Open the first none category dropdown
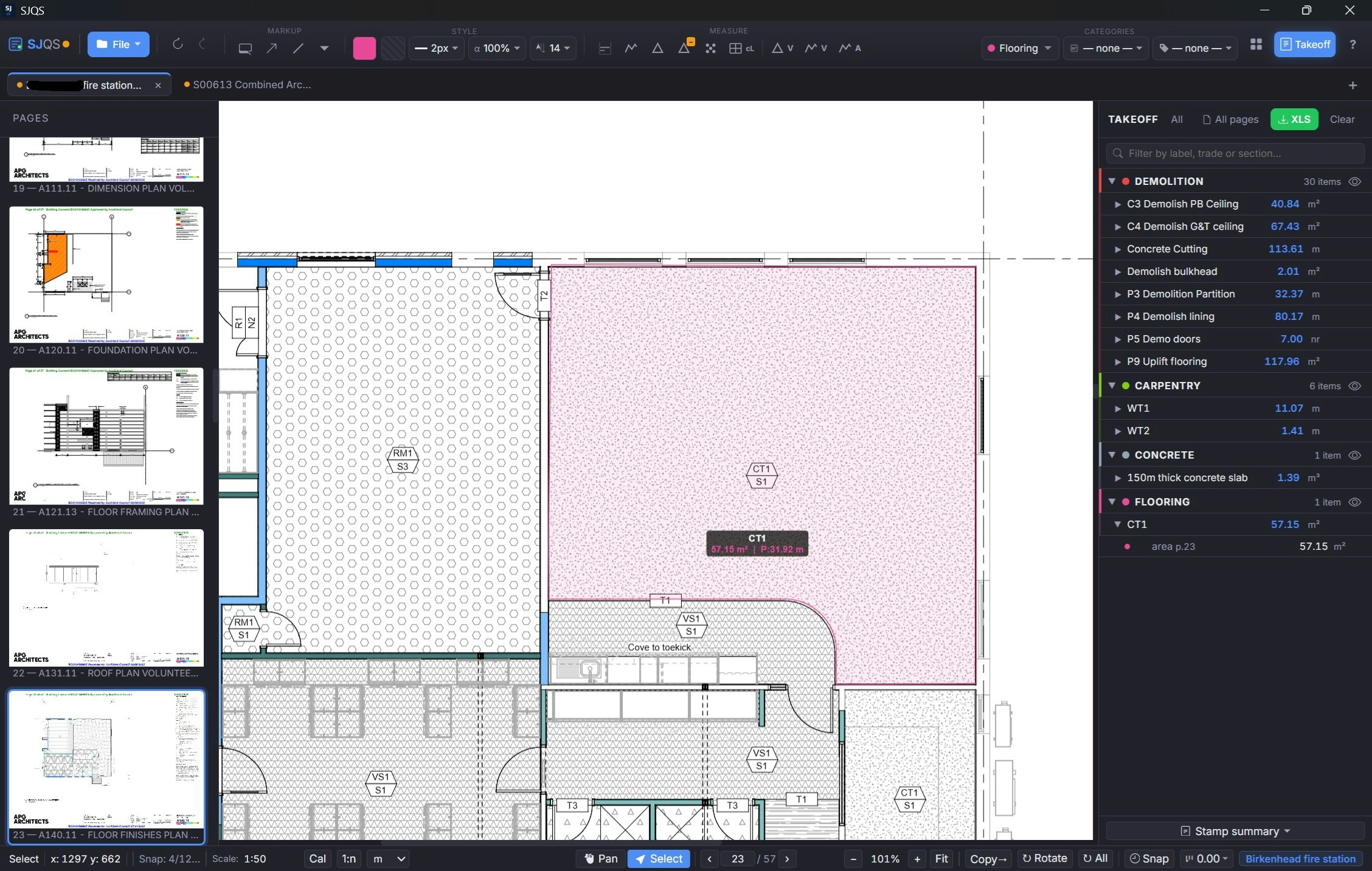 1106,48
